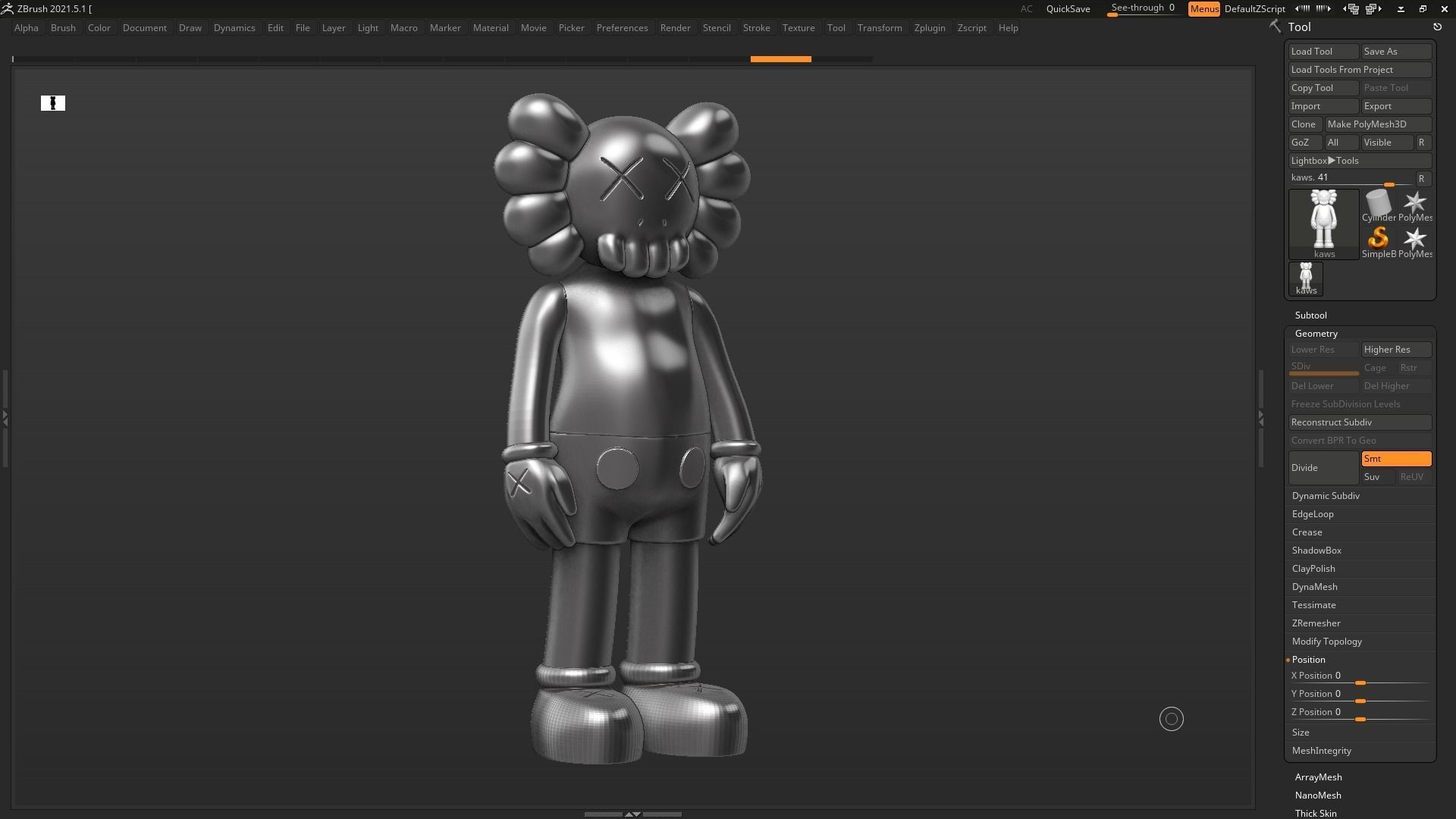Open the Zplugin menu
This screenshot has width=1456, height=819.
coord(929,28)
